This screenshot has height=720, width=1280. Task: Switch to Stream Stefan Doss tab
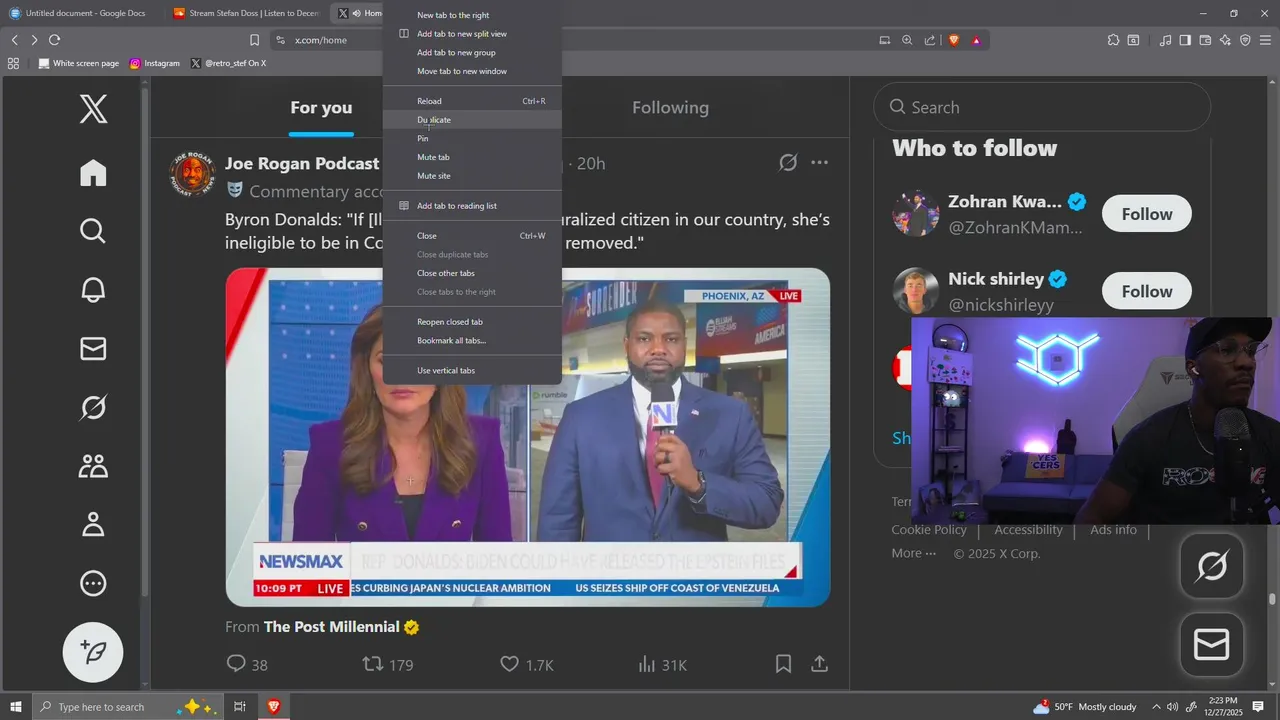click(x=247, y=13)
